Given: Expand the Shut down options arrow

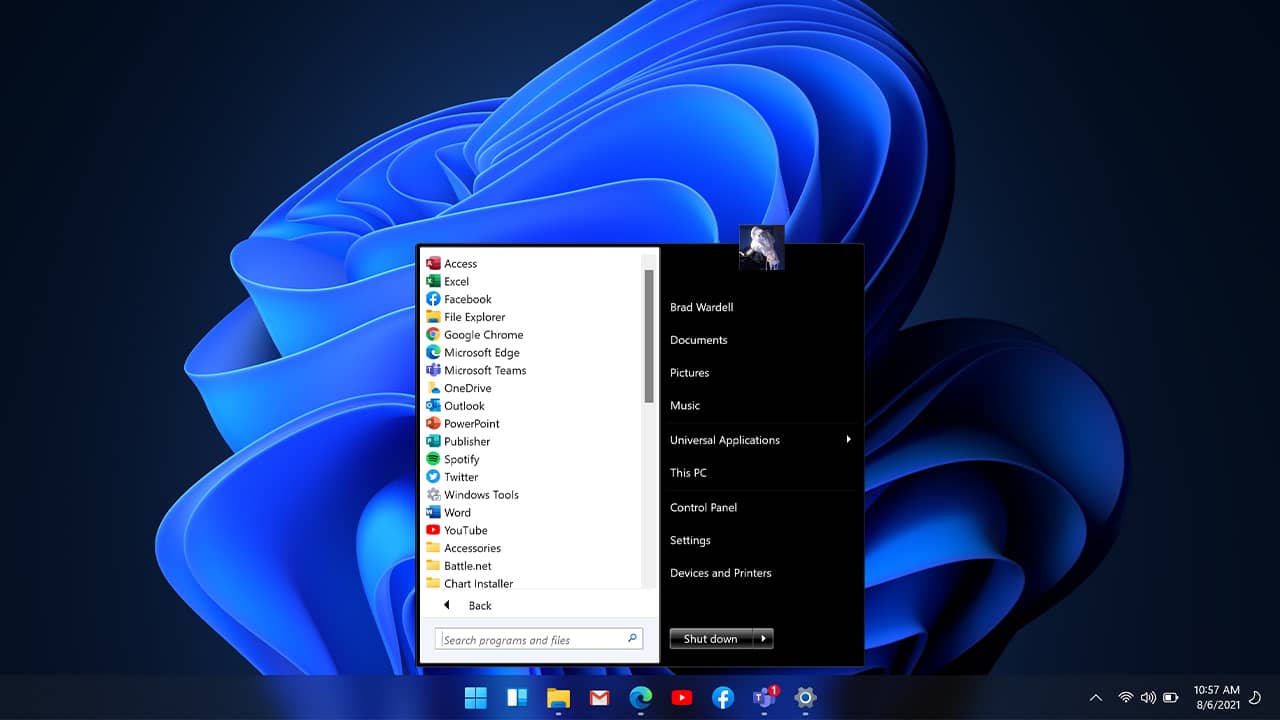Looking at the screenshot, I should coord(762,639).
